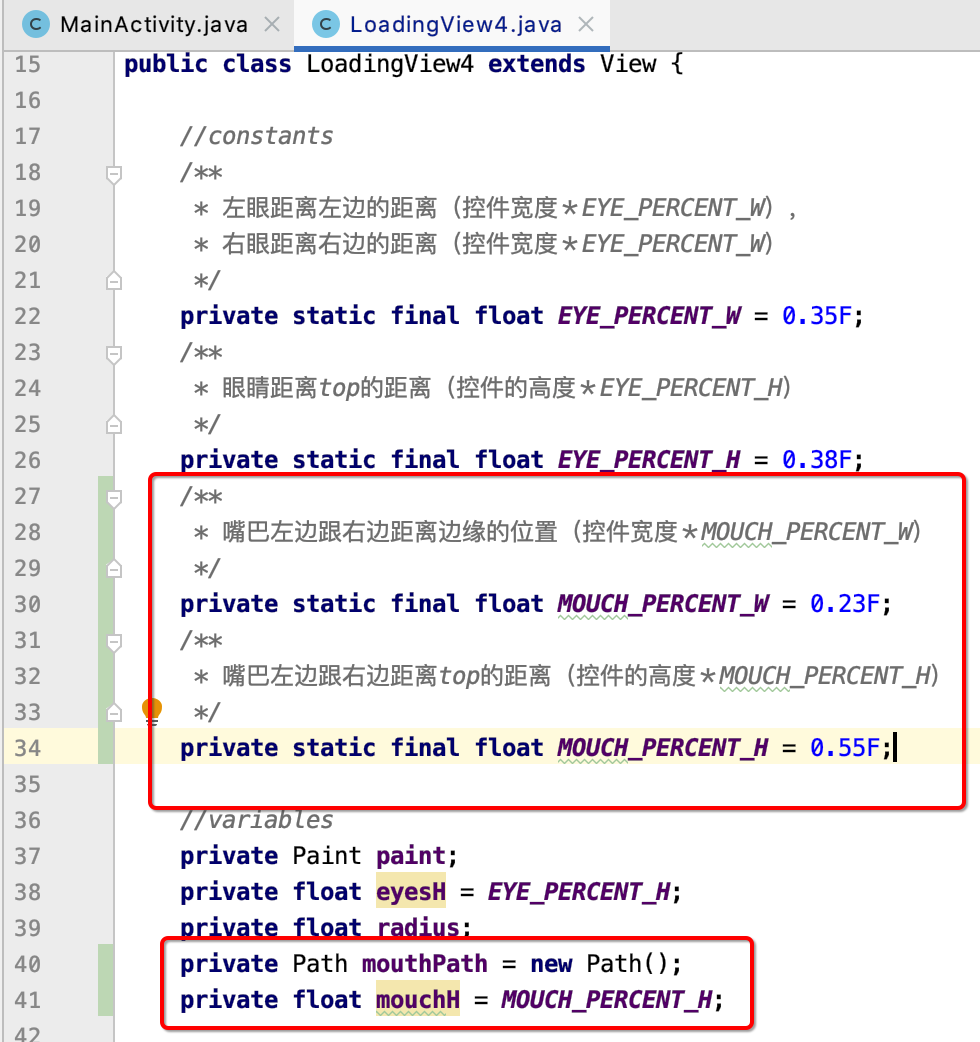
Task: Click the View superclass on line 15
Action: pos(628,64)
